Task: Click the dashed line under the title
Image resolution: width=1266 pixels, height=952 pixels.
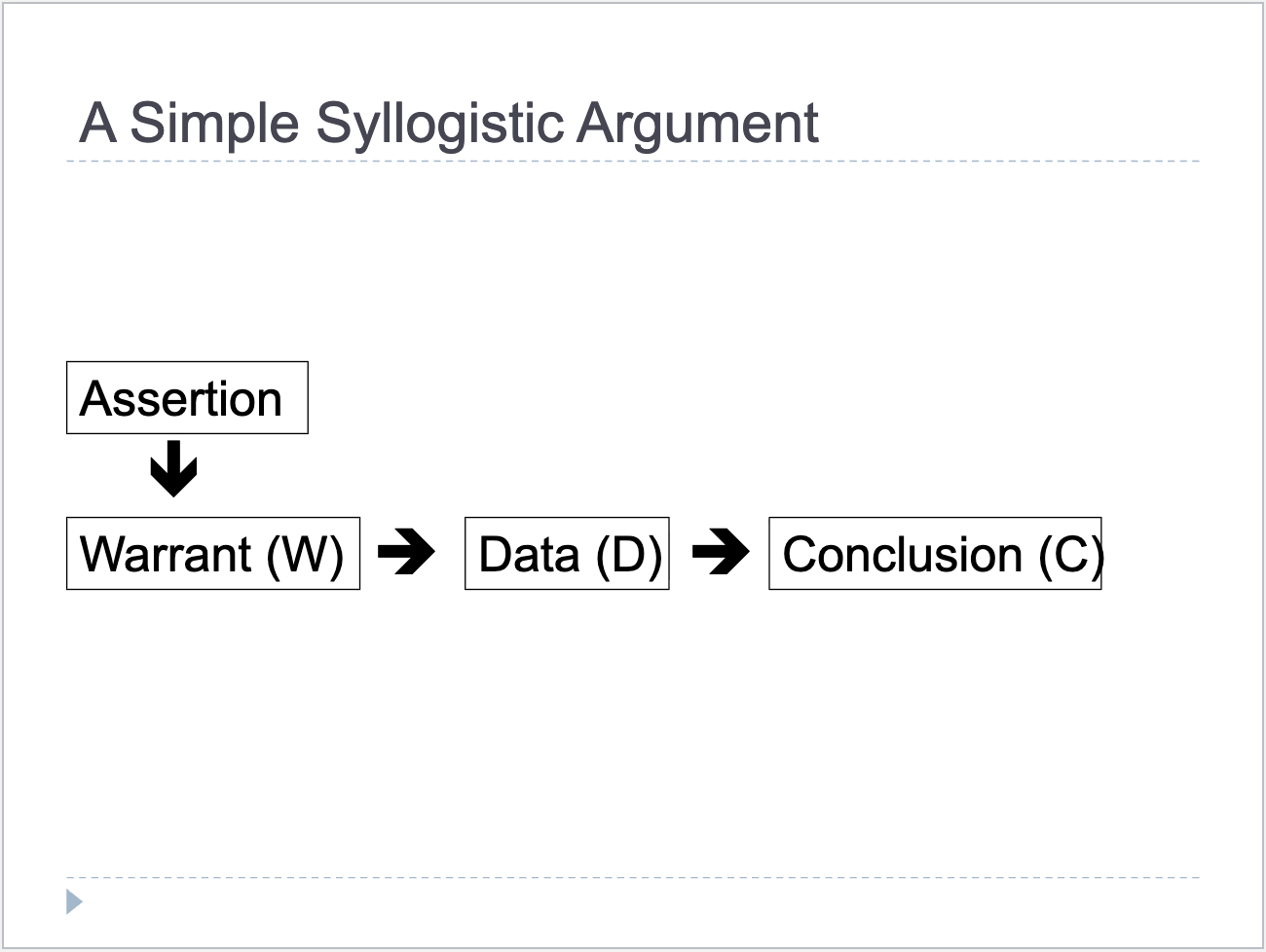Action: (633, 162)
